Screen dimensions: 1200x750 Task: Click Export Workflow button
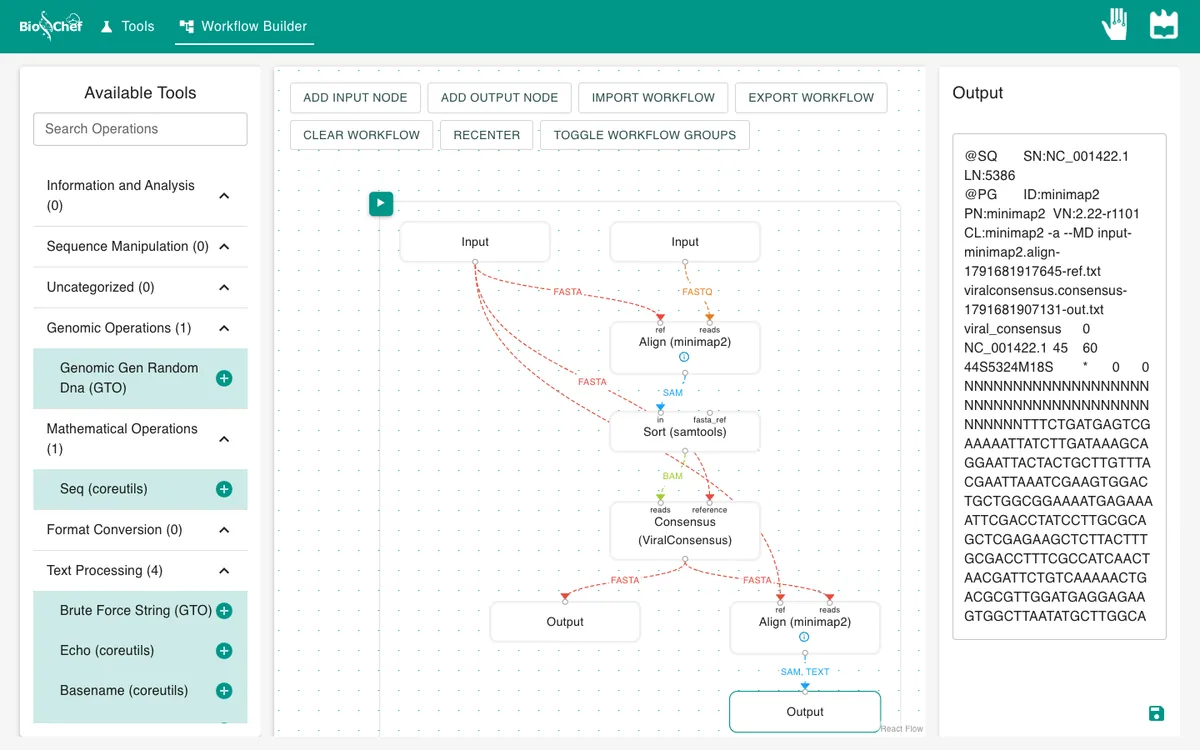click(811, 98)
